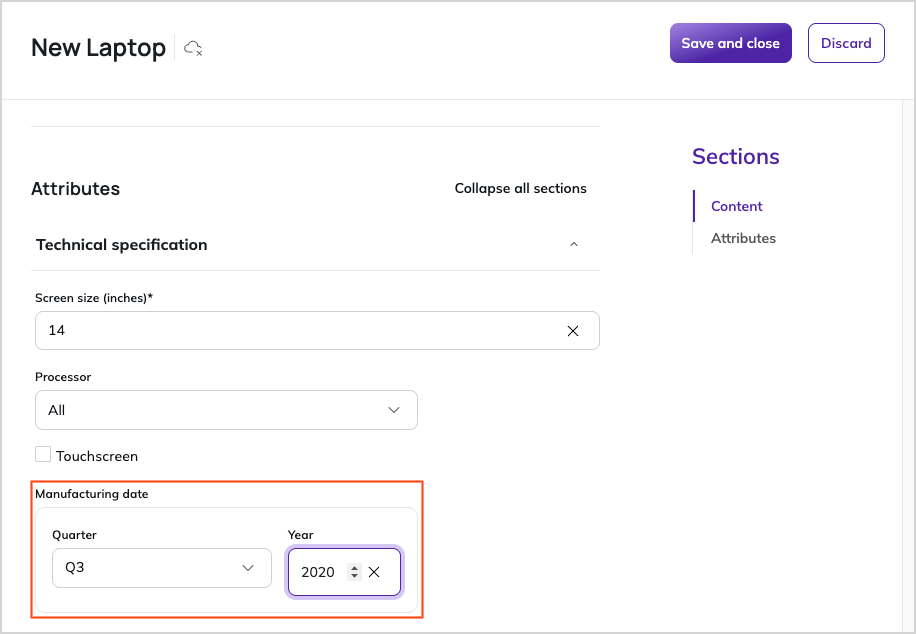Clear the Screen size field value
Screen dimensions: 916x634
(572, 331)
